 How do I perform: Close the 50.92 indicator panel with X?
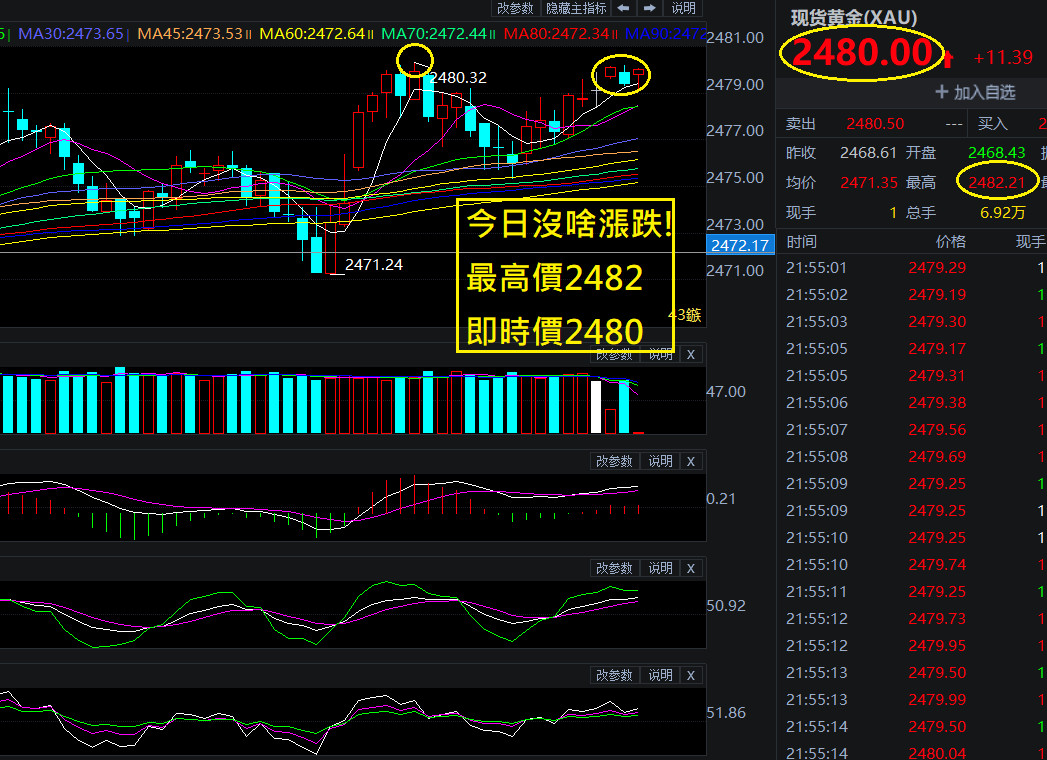[691, 568]
